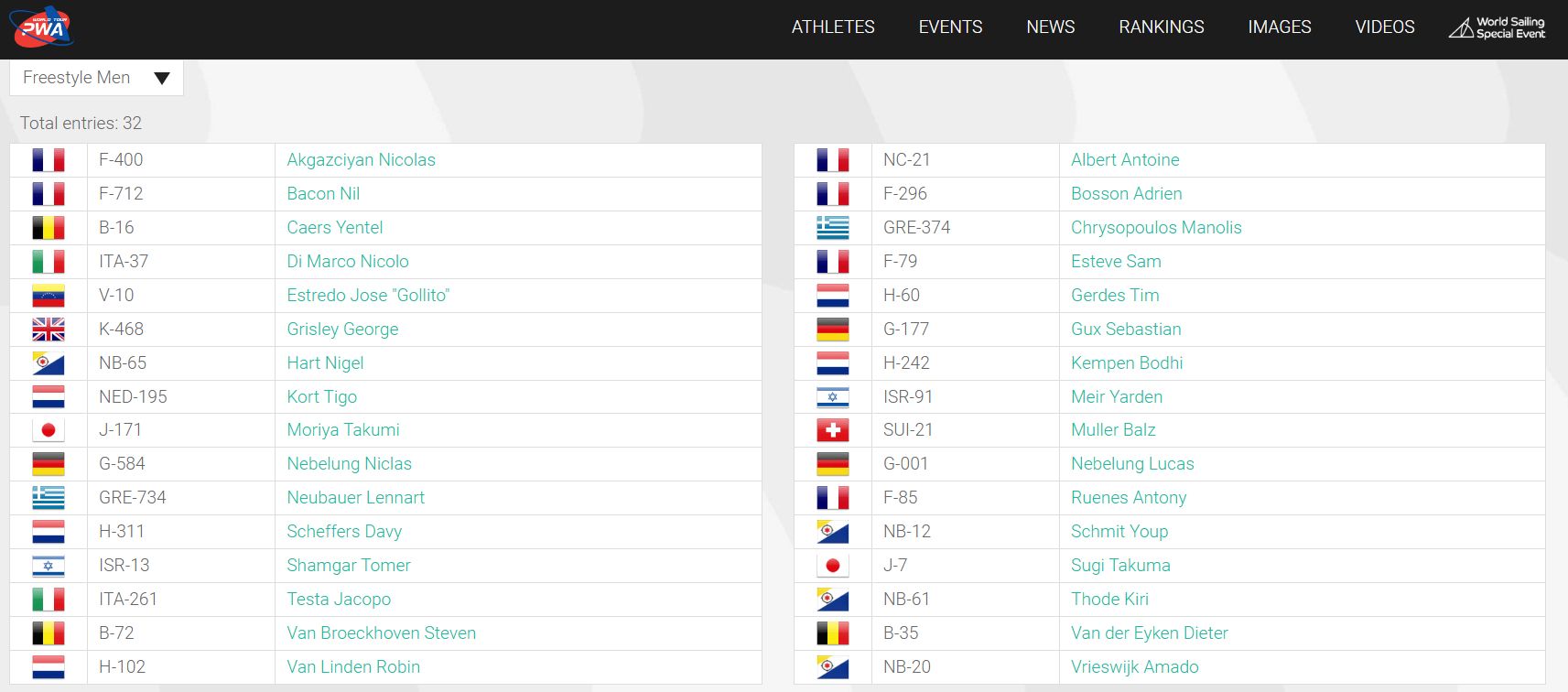Open Chrysopoulos Manolis athlete link

[x=1156, y=228]
